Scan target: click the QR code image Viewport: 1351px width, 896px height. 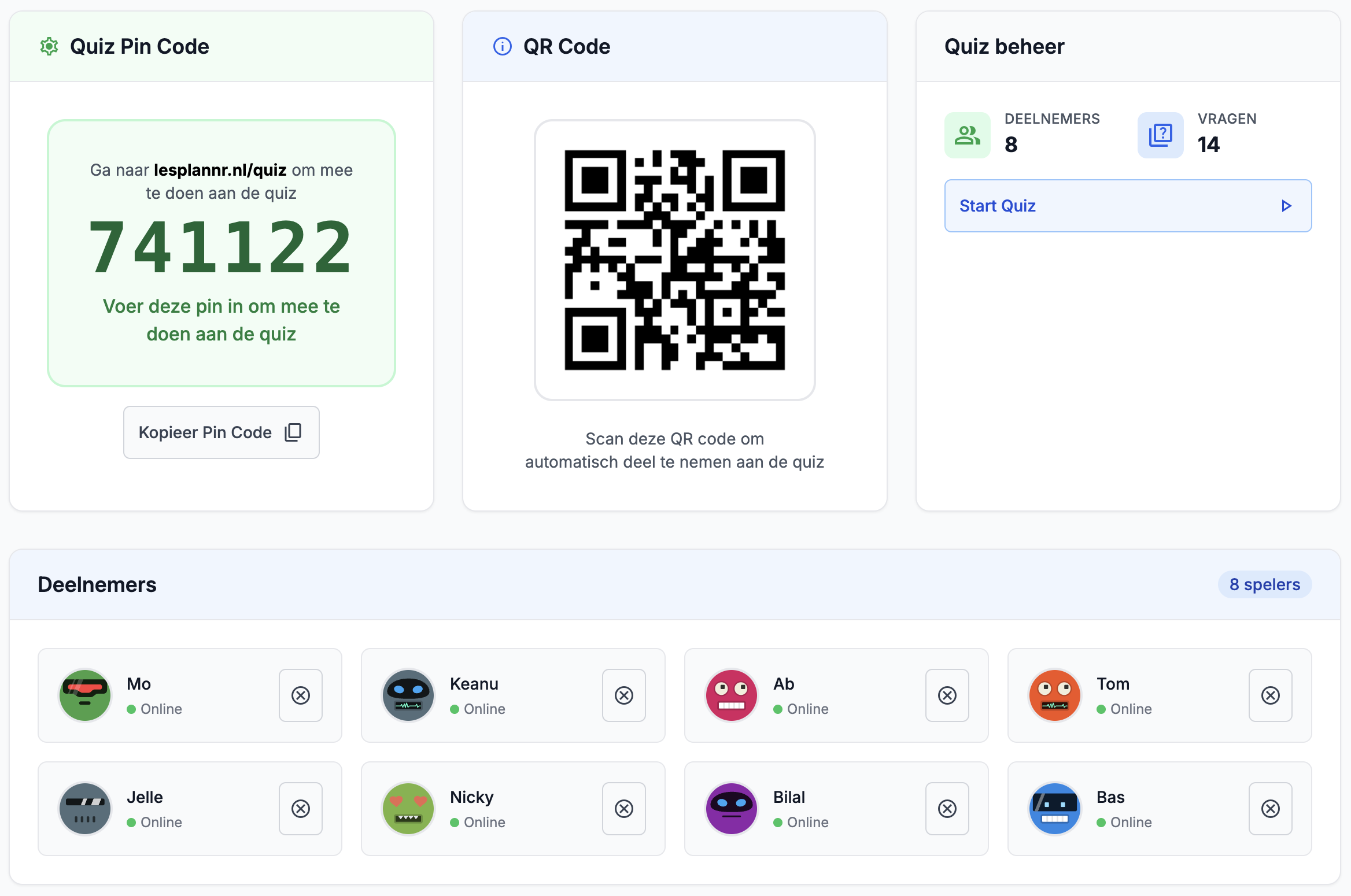[x=674, y=260]
